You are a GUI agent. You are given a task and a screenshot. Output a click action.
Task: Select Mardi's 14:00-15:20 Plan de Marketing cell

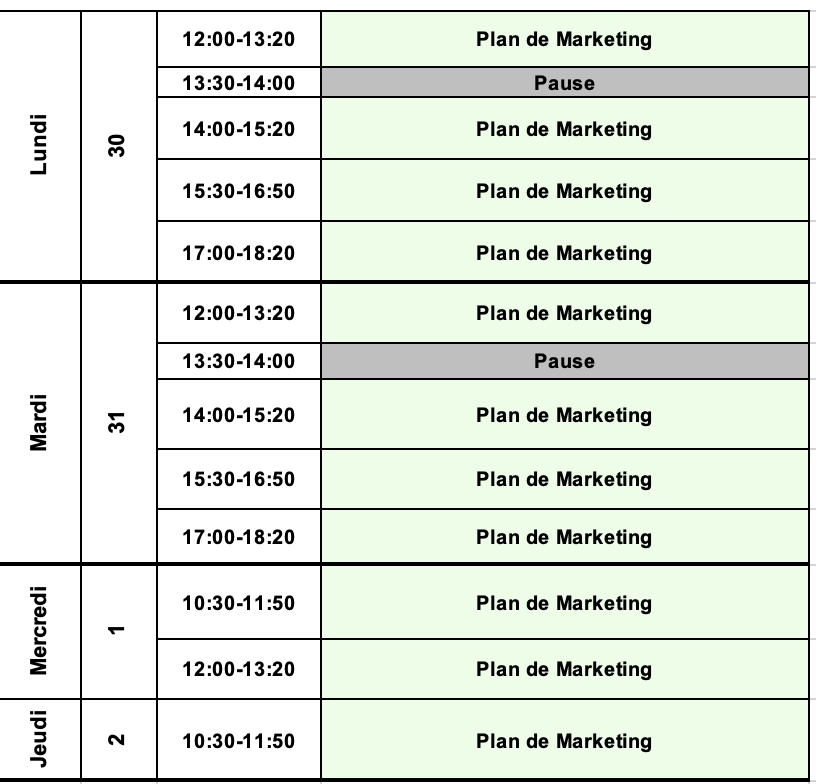(x=565, y=414)
